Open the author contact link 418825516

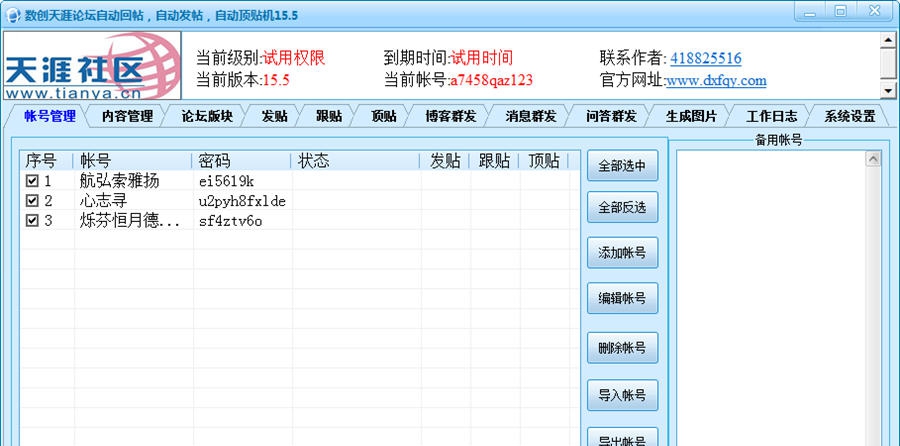705,58
